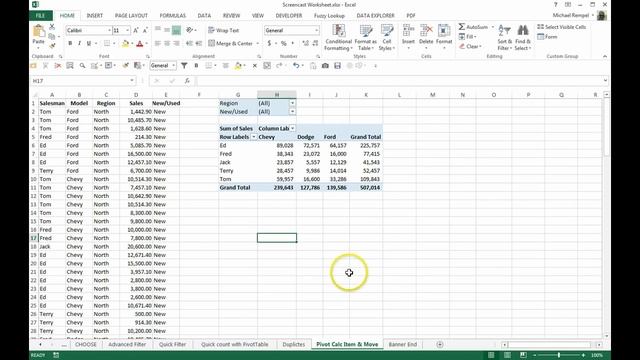Decrease font size with the small A icon
The image size is (640, 360).
click(145, 31)
